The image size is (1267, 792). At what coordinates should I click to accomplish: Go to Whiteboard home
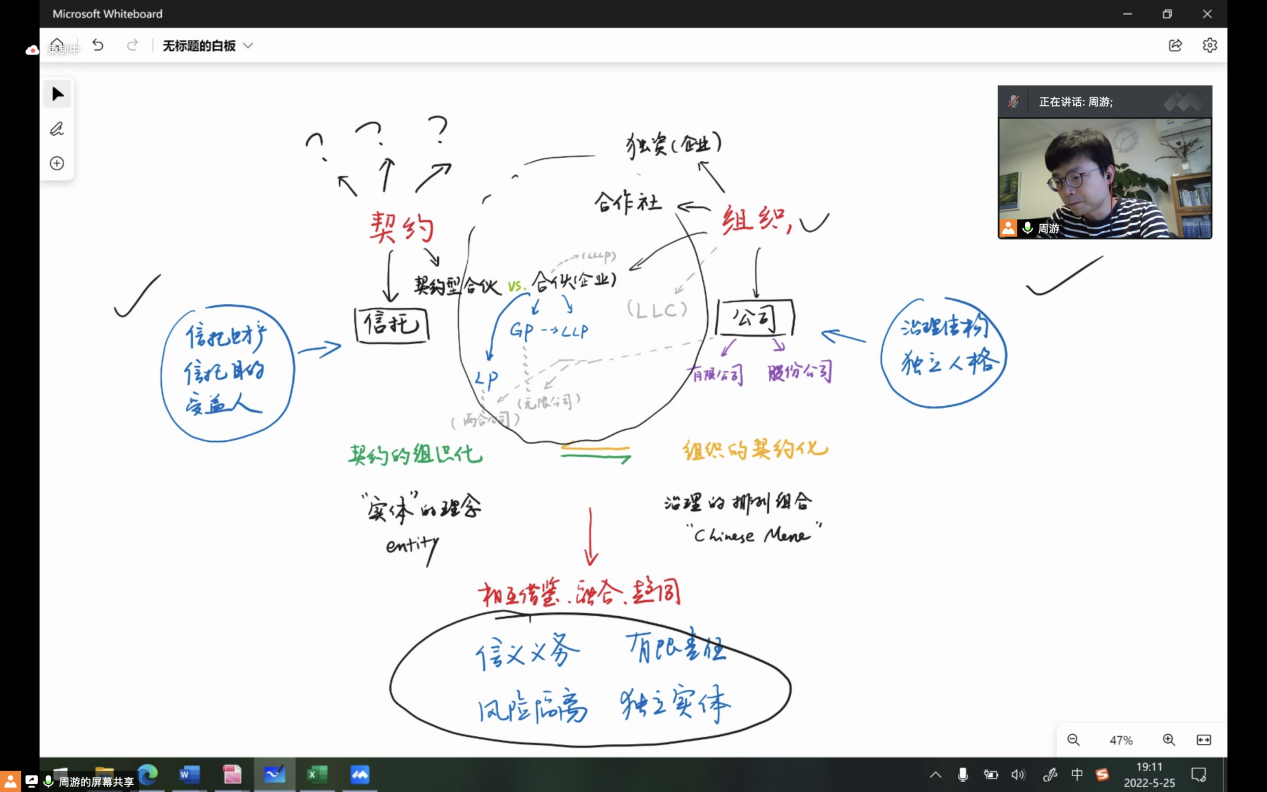[57, 45]
